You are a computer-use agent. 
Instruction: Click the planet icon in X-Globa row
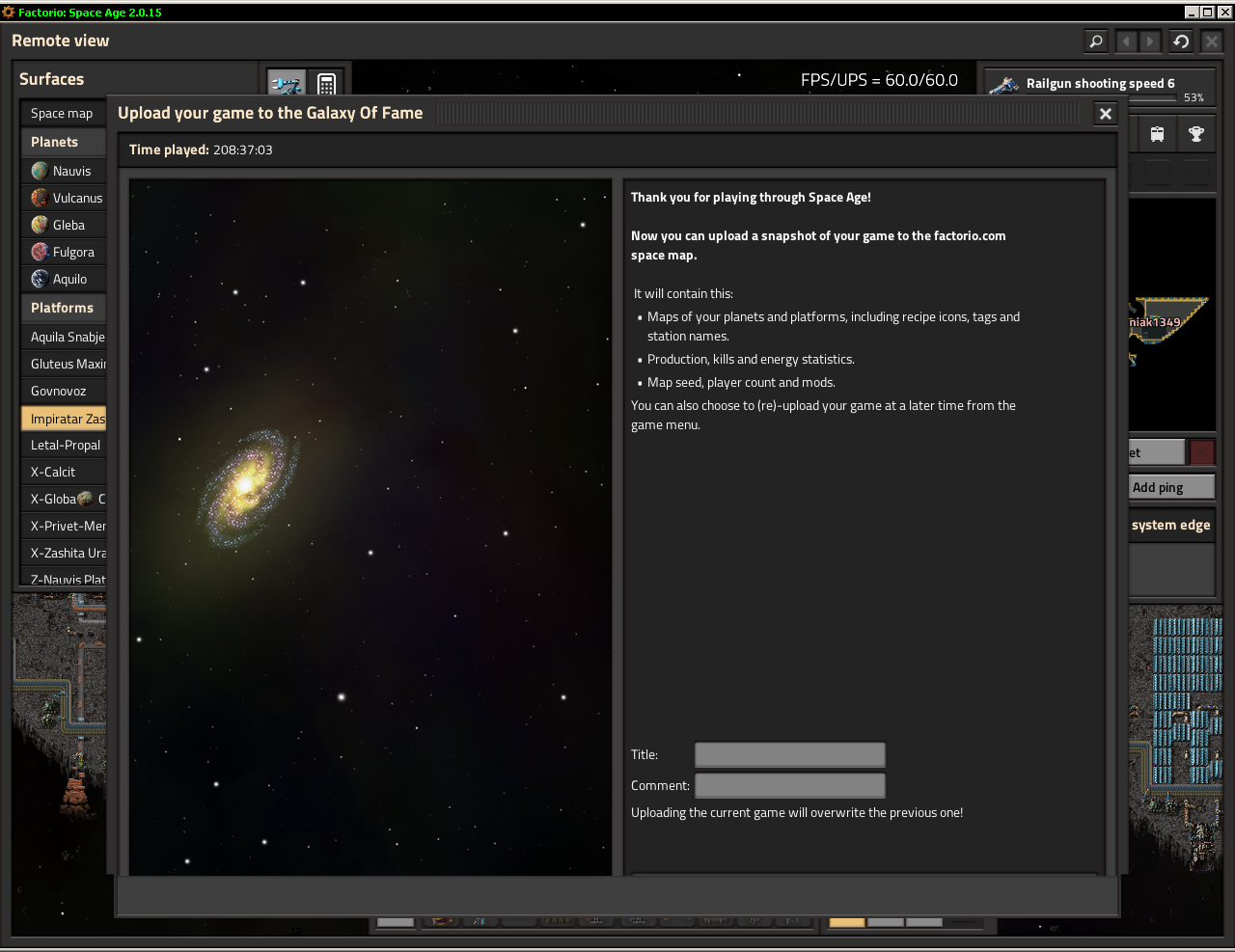86,499
